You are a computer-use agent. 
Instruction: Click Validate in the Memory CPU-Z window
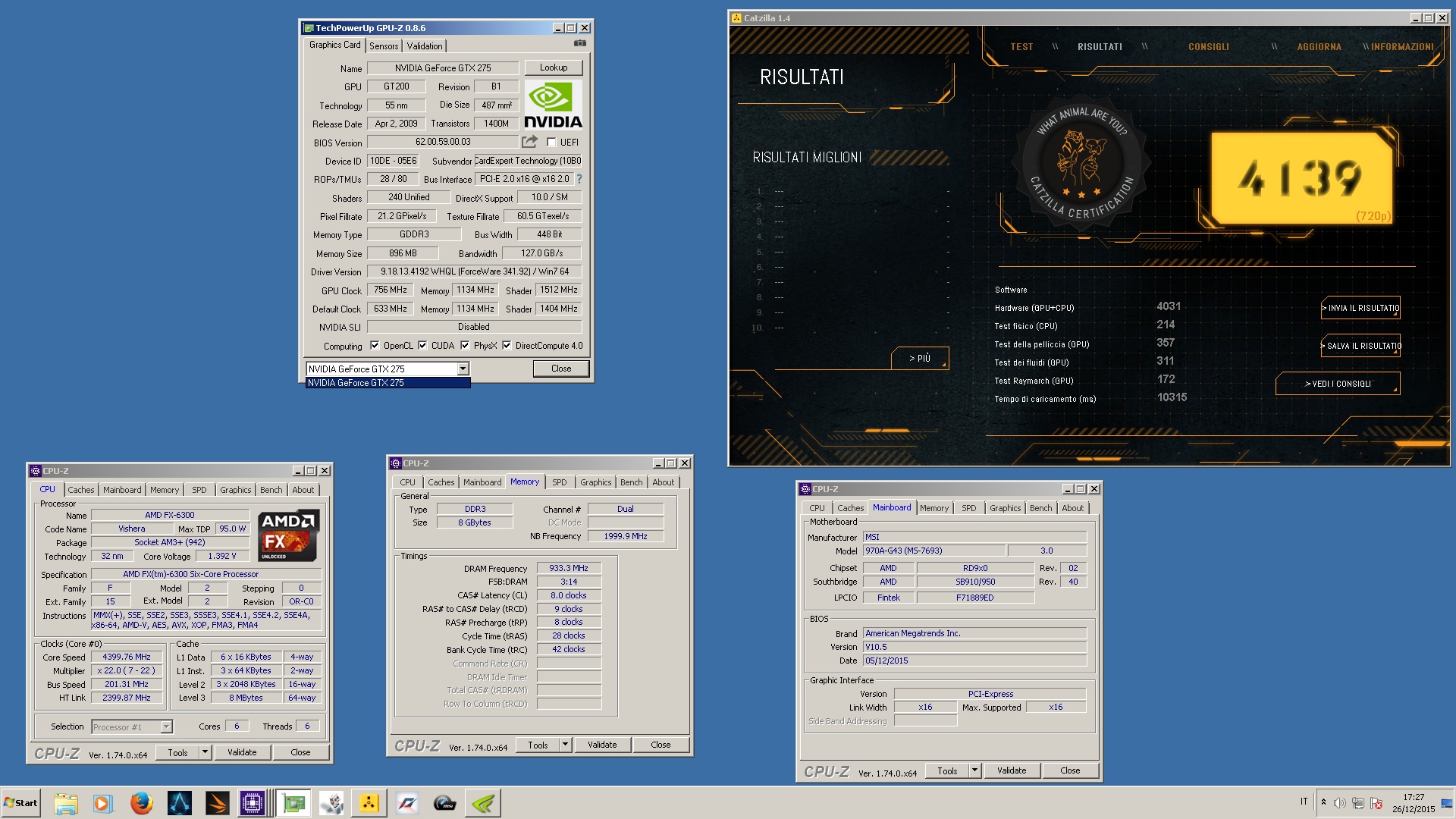coord(602,745)
